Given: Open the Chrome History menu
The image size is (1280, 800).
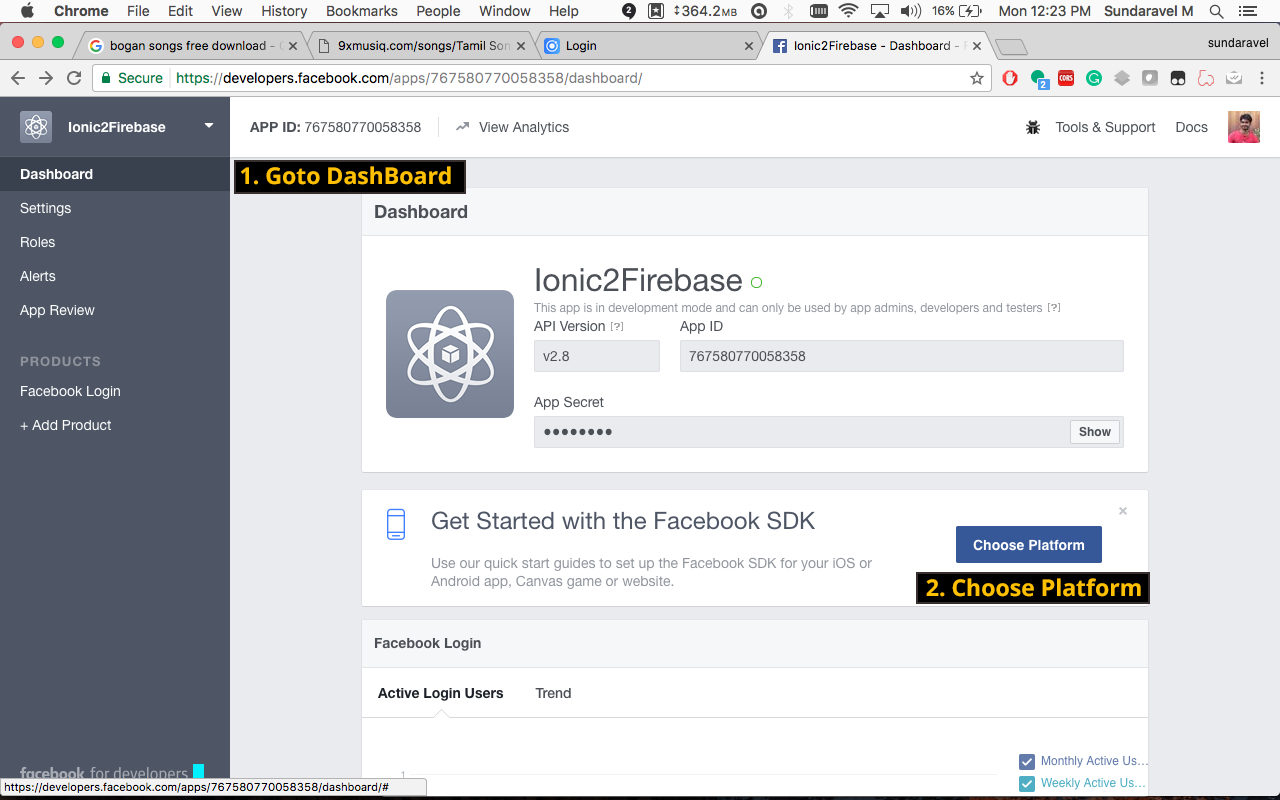Looking at the screenshot, I should pyautogui.click(x=284, y=11).
